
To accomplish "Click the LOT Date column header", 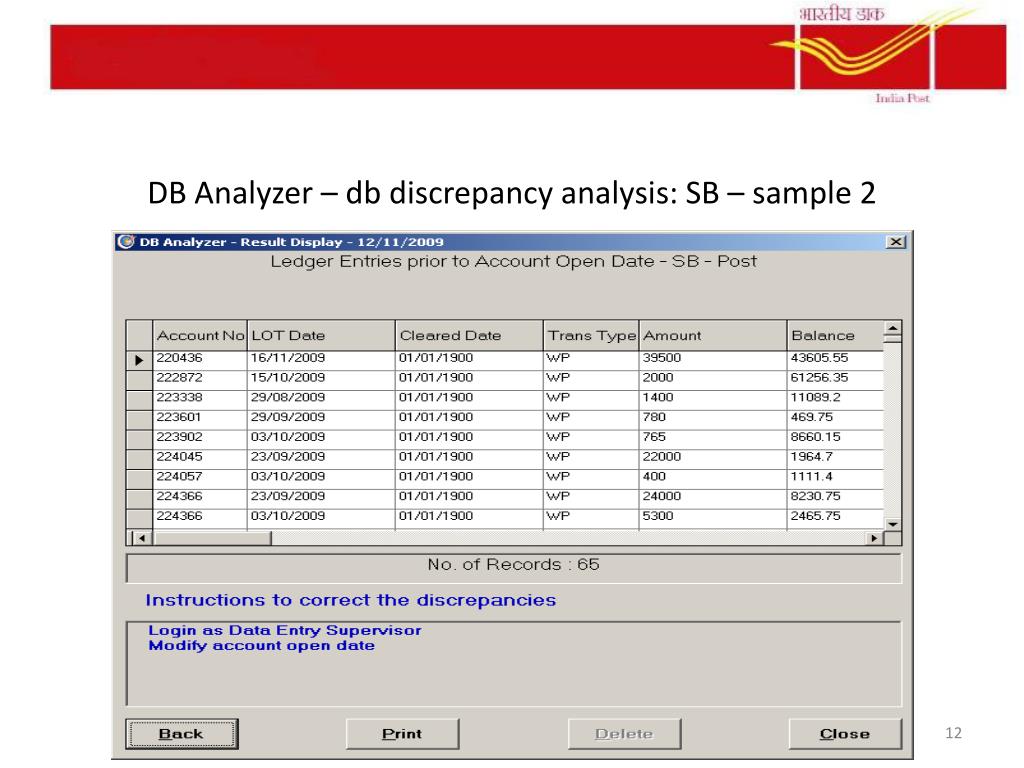I will pos(321,335).
